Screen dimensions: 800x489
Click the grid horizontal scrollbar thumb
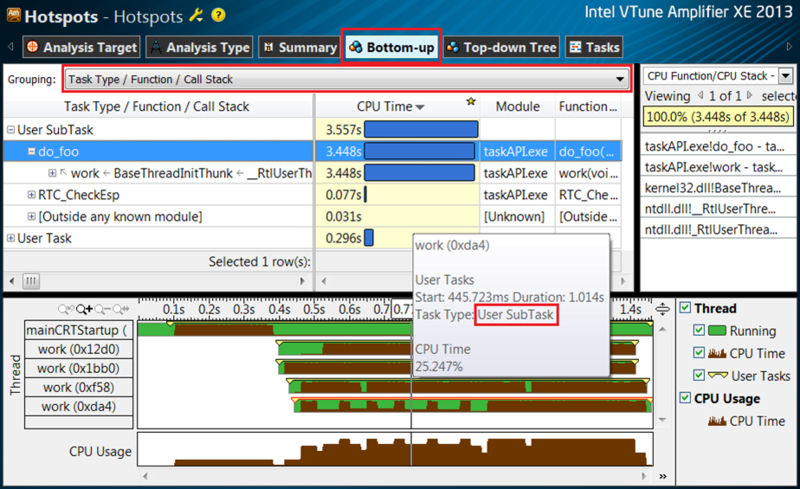pyautogui.click(x=31, y=281)
